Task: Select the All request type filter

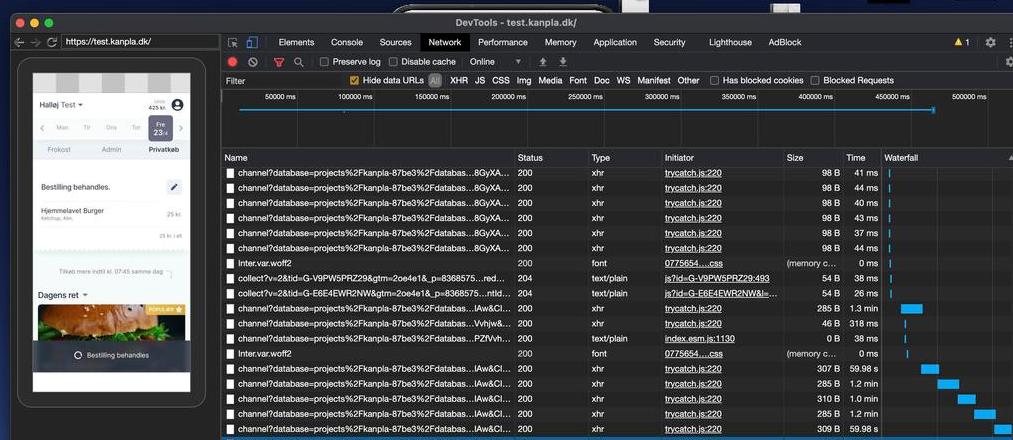Action: 435,81
